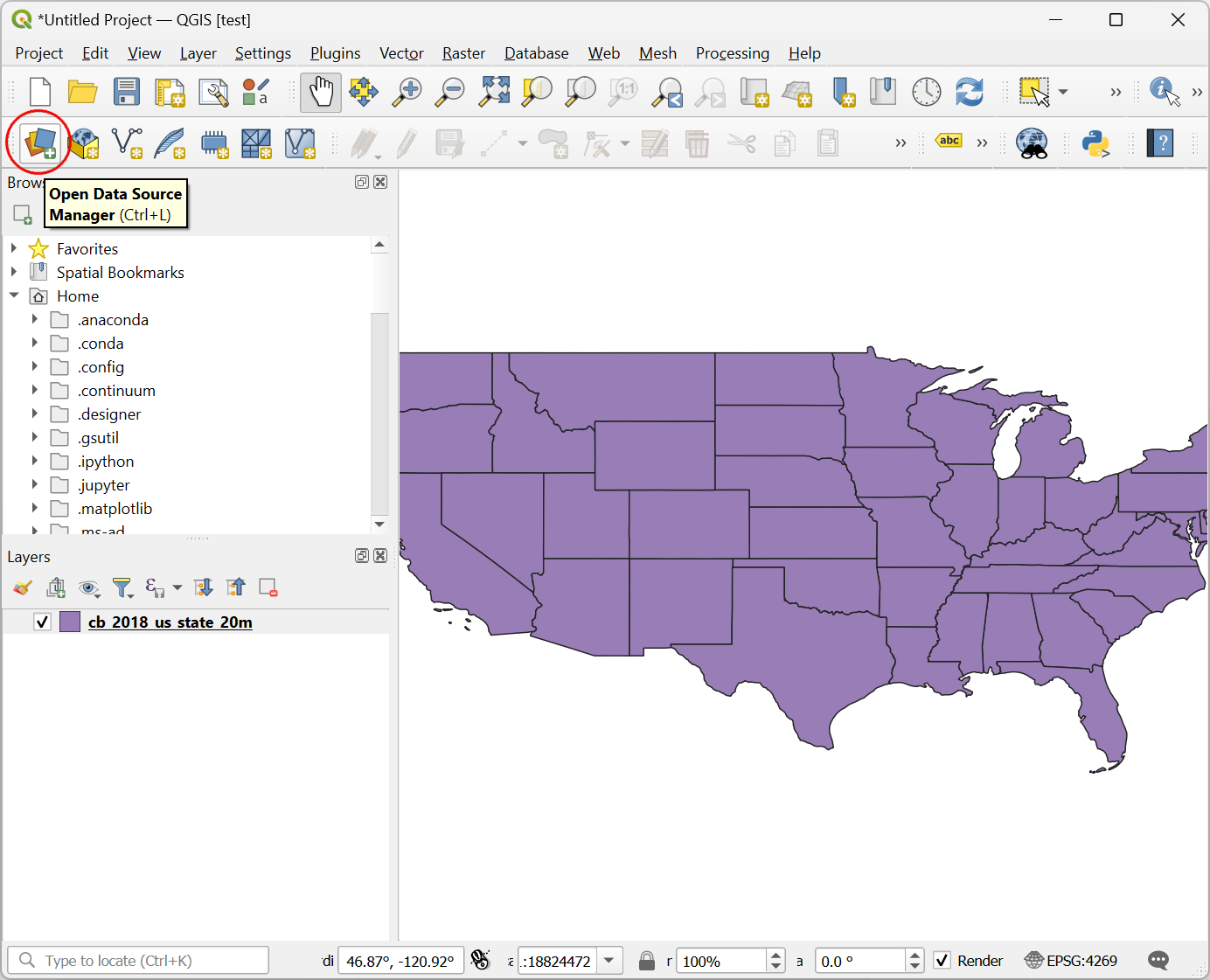
Task: Toggle the Render checkbox in status bar
Action: pyautogui.click(x=942, y=960)
